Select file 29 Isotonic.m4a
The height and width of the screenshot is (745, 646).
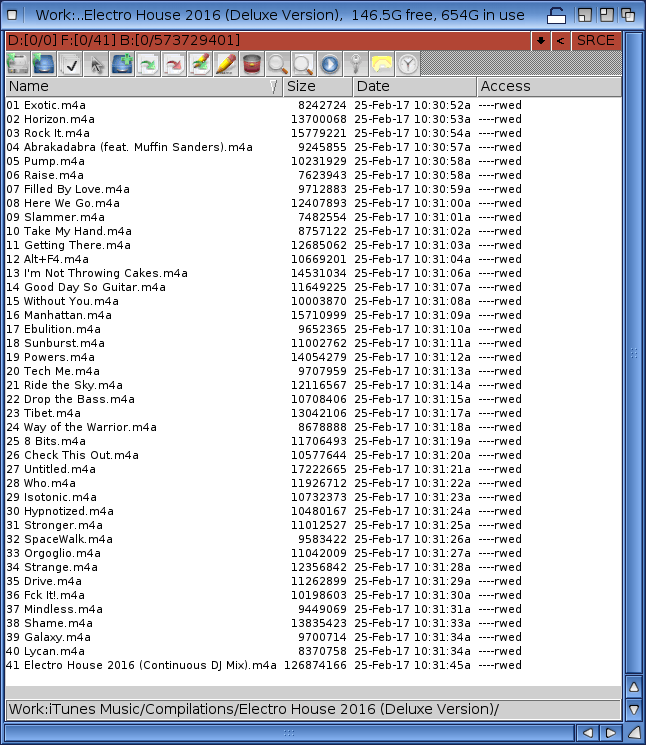[x=52, y=497]
